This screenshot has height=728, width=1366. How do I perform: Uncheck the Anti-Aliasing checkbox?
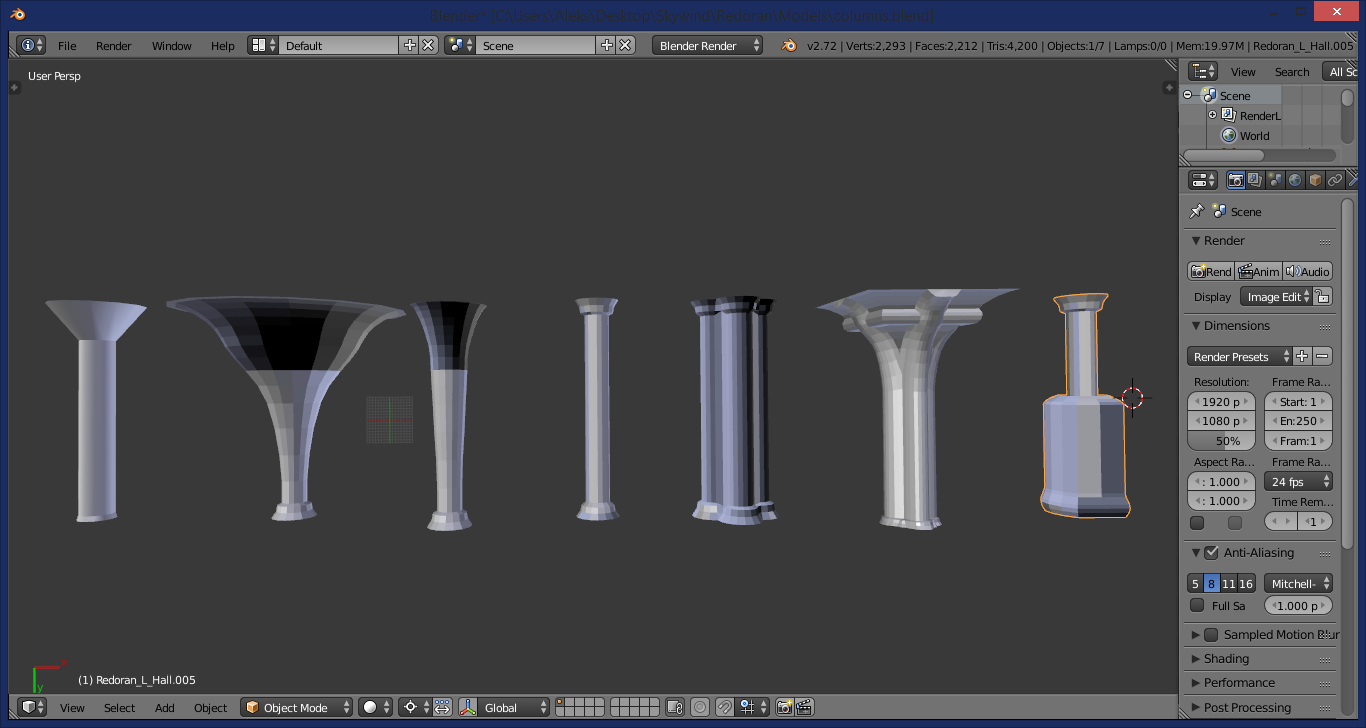click(1211, 552)
